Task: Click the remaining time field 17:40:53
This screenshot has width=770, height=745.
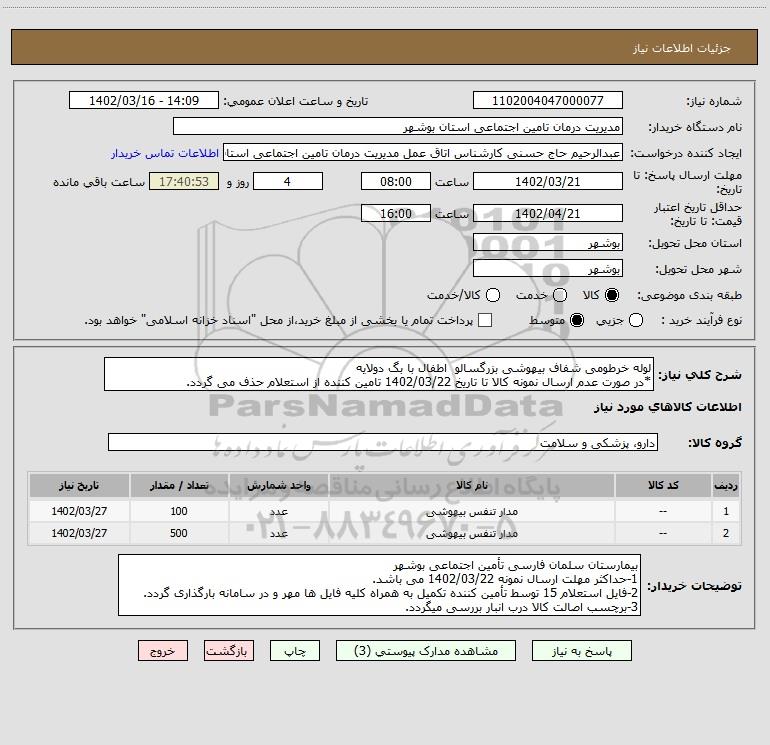Action: coord(184,181)
